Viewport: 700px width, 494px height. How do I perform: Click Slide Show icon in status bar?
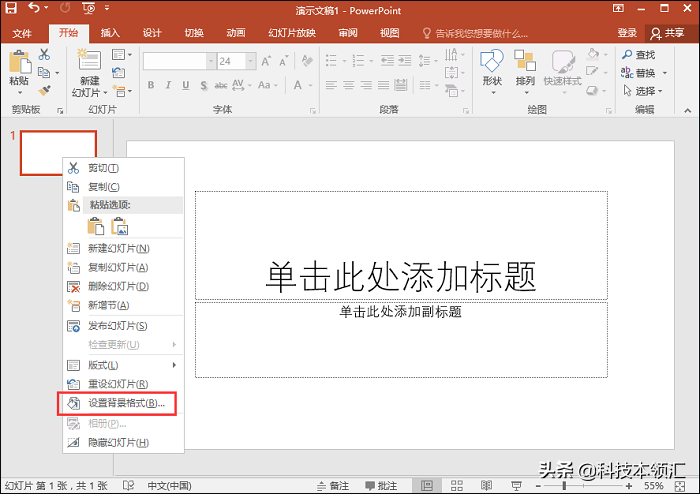(517, 486)
